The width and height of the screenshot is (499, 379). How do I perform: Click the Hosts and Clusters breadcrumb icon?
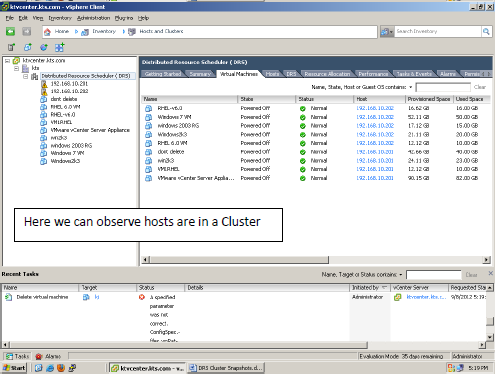[x=132, y=32]
